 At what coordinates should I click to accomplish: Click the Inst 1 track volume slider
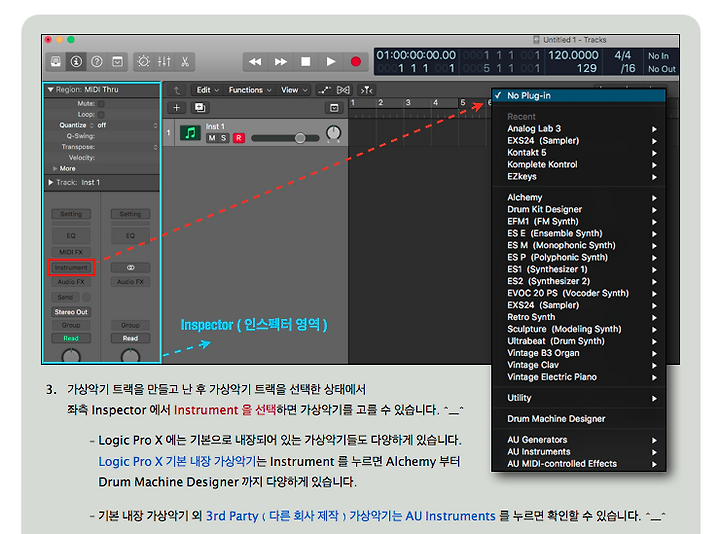click(285, 138)
